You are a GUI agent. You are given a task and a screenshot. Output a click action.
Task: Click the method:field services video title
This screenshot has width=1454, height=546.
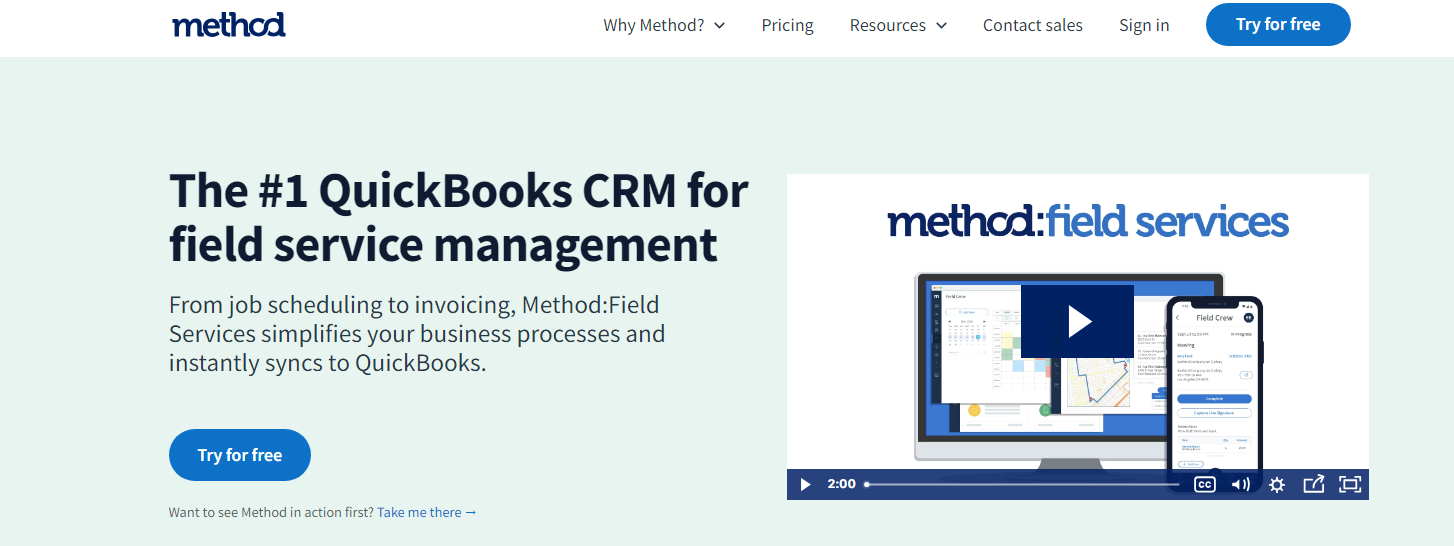(x=1088, y=221)
